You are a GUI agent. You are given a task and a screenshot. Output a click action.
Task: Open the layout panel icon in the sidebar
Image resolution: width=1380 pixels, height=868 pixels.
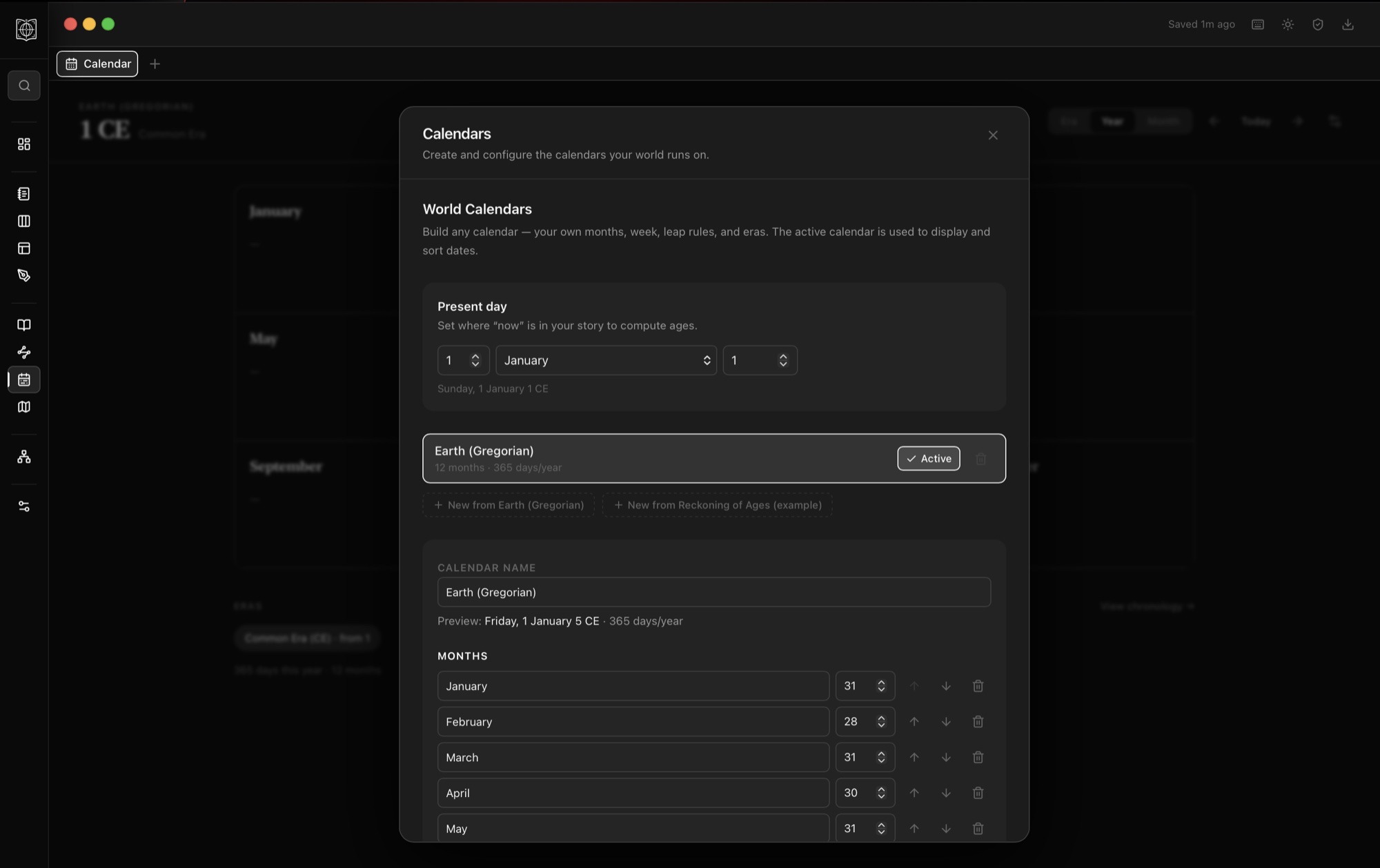tap(24, 248)
